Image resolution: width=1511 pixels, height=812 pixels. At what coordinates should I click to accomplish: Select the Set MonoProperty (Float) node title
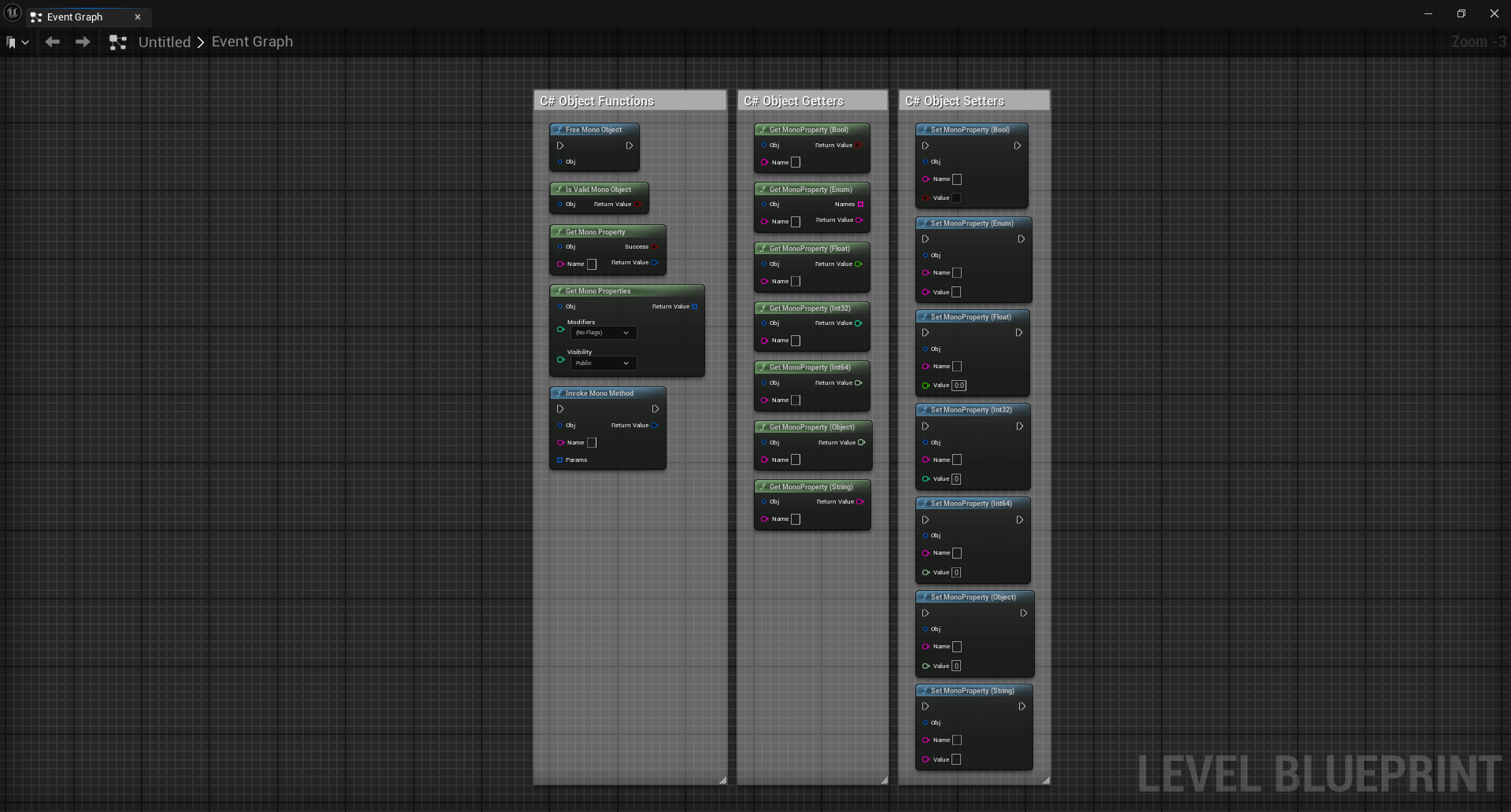971,317
